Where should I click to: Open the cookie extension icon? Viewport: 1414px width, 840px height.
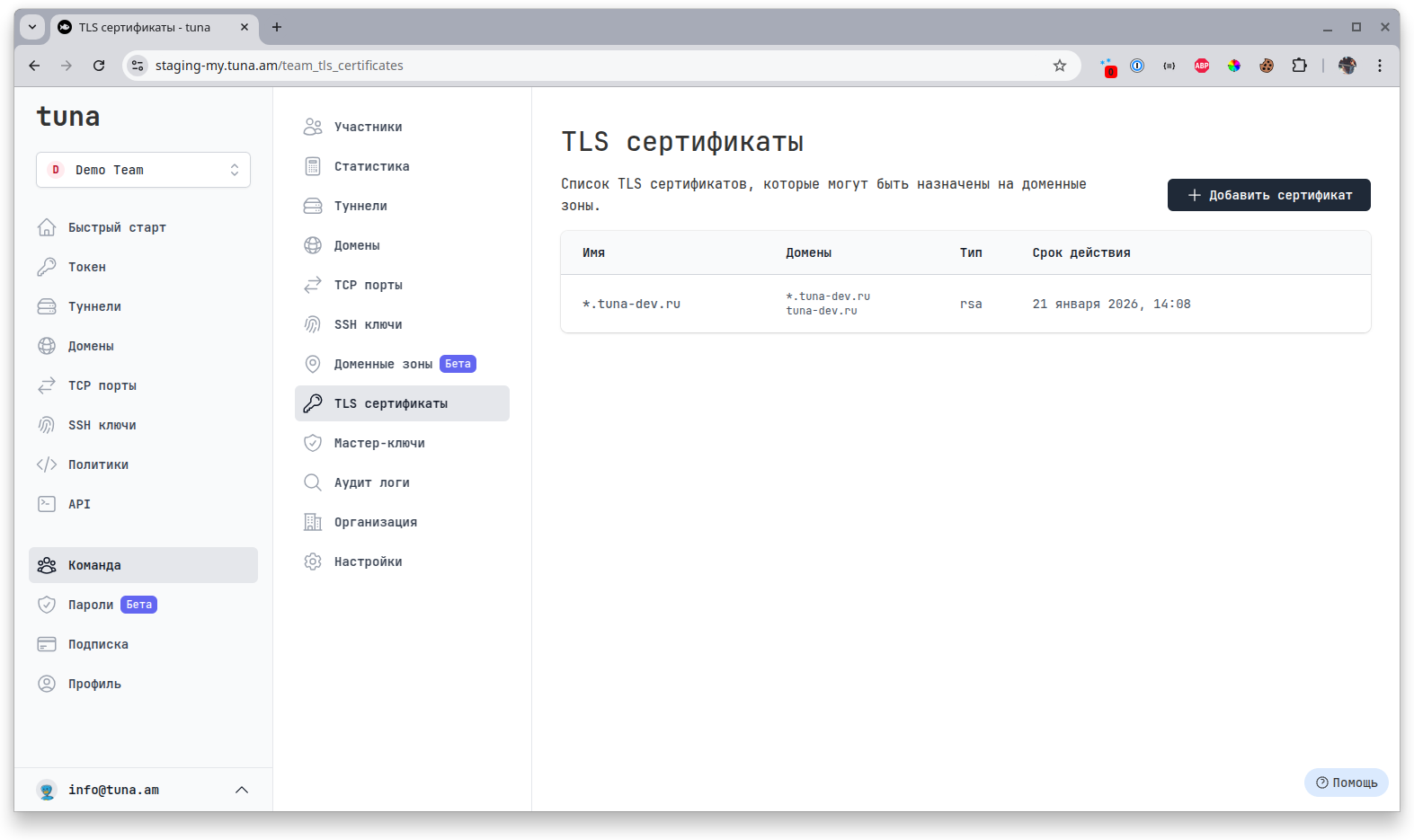[1267, 66]
